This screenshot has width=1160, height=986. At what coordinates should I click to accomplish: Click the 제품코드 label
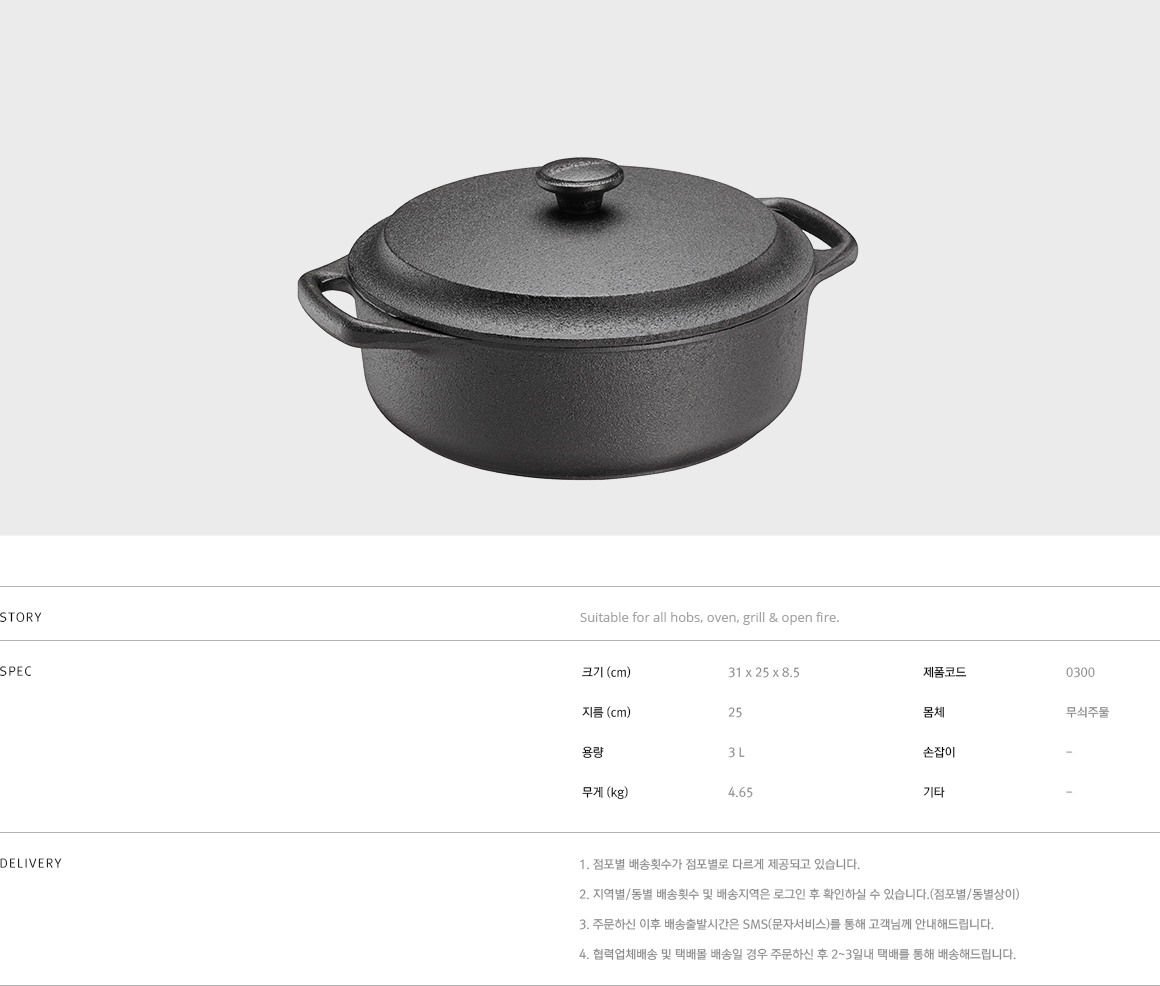945,672
